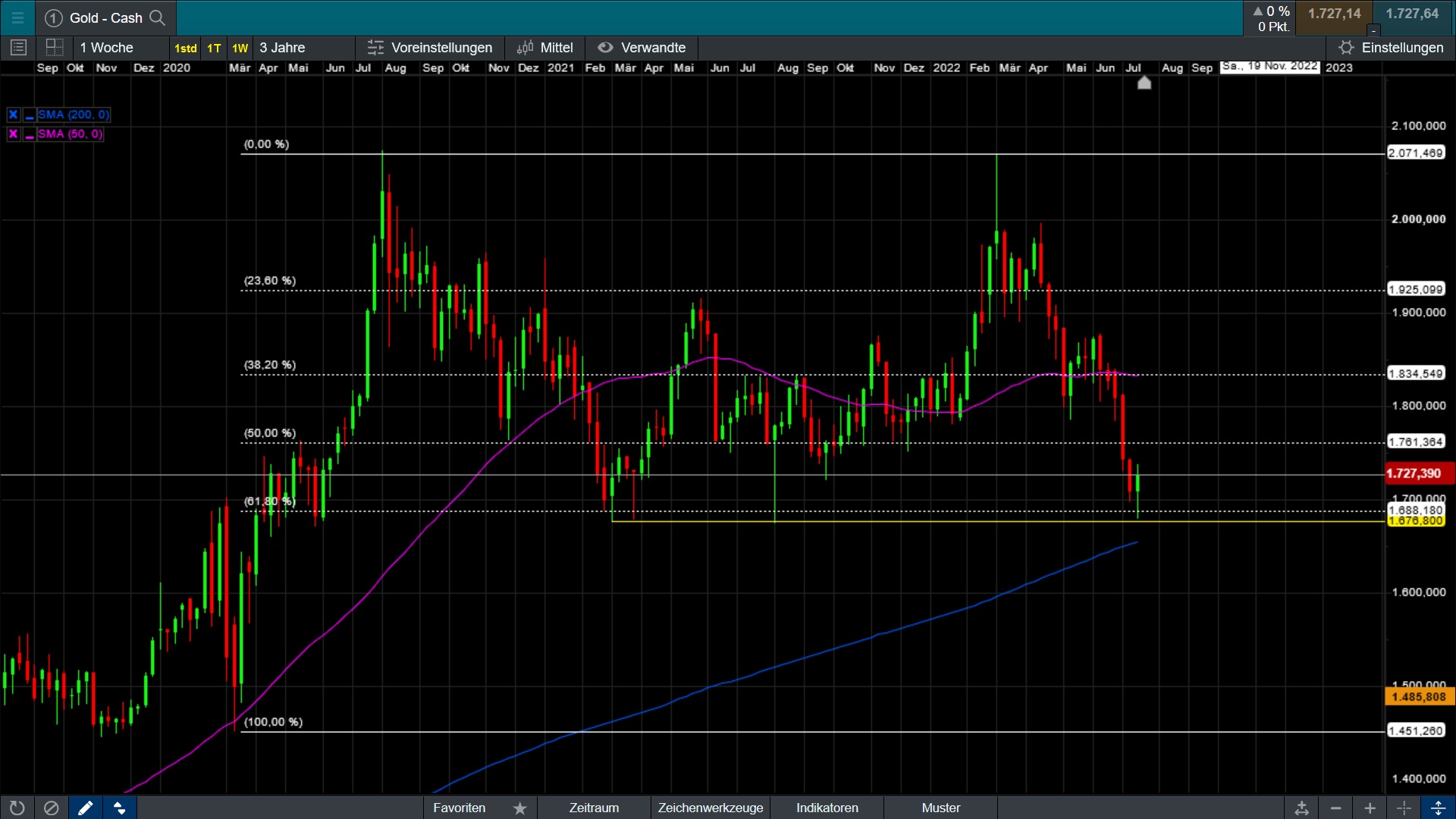
Task: Open the list panel icon
Action: coord(19,48)
